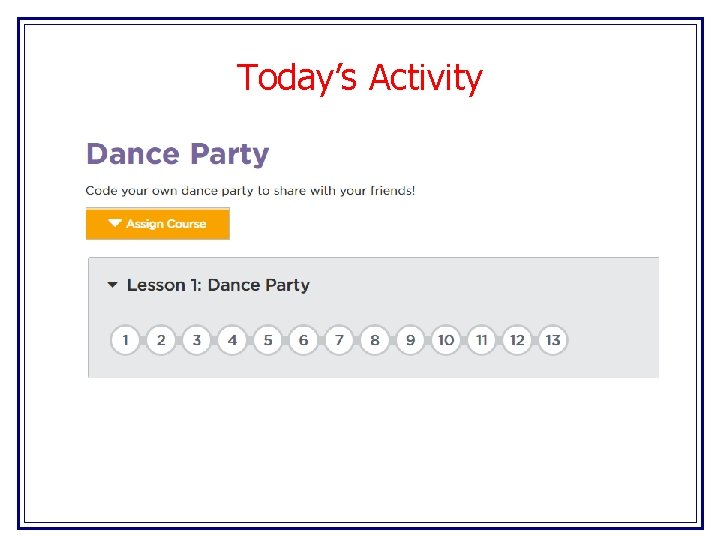Jump to final level 13 bubble

coord(552,340)
